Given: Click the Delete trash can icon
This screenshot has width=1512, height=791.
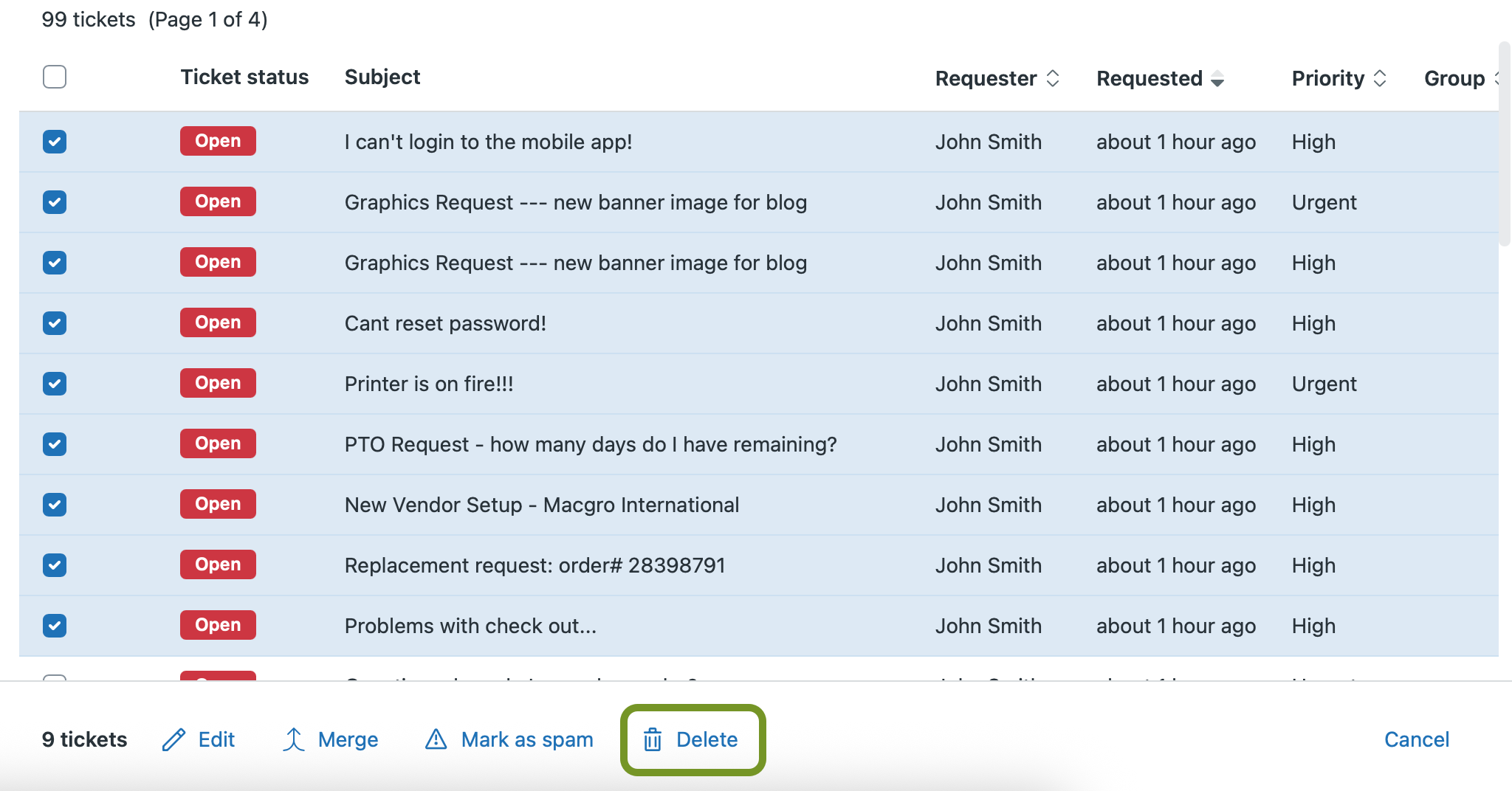Looking at the screenshot, I should (x=653, y=739).
